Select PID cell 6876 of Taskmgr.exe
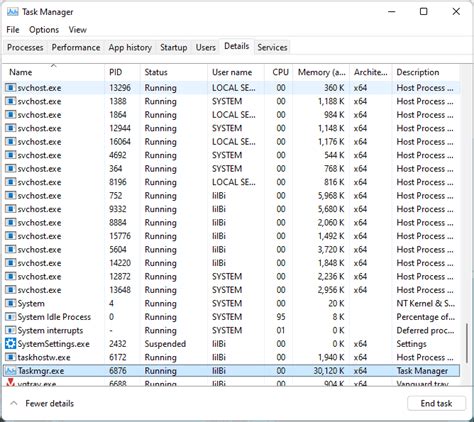Image resolution: width=474 pixels, height=422 pixels. pos(118,371)
